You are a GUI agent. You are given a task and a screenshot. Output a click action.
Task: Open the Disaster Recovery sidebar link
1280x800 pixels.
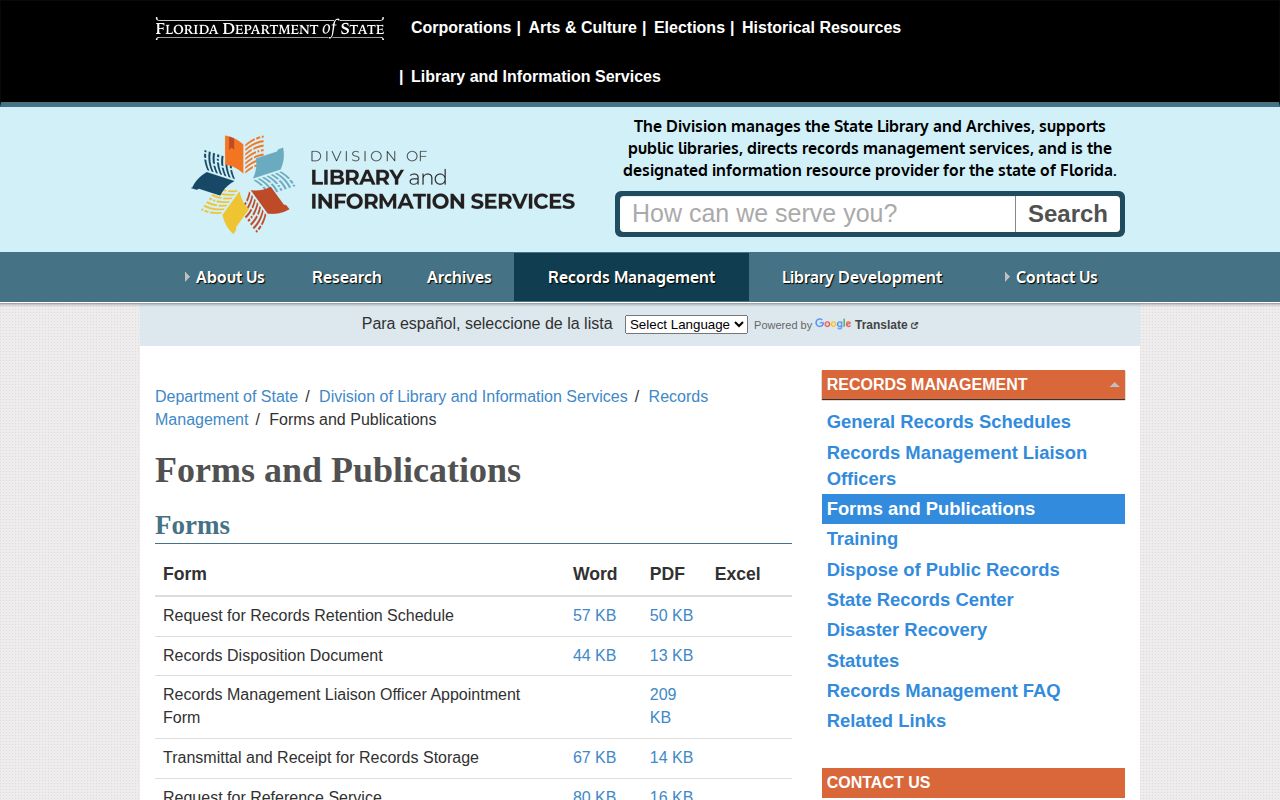click(907, 630)
